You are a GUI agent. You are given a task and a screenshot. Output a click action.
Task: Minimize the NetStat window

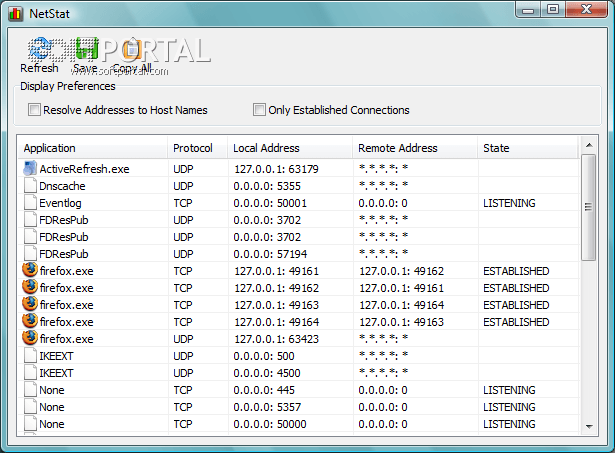pos(528,9)
